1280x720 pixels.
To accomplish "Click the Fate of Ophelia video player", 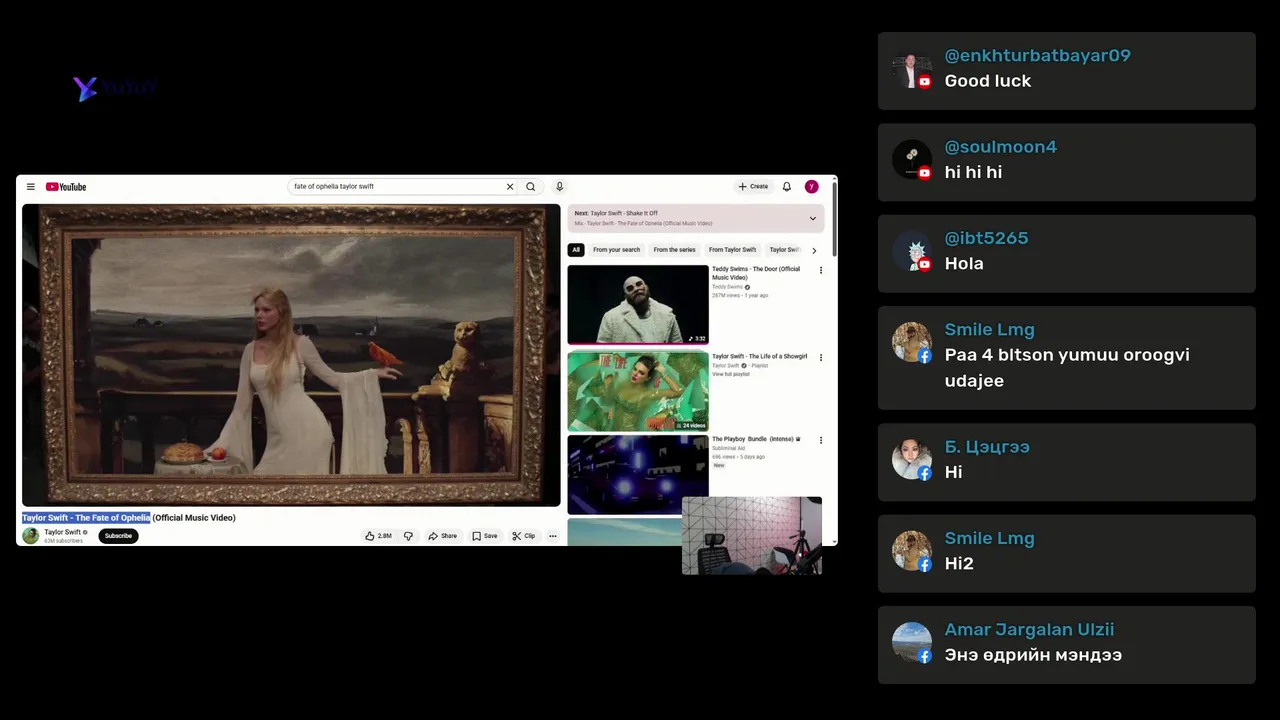I will point(291,355).
